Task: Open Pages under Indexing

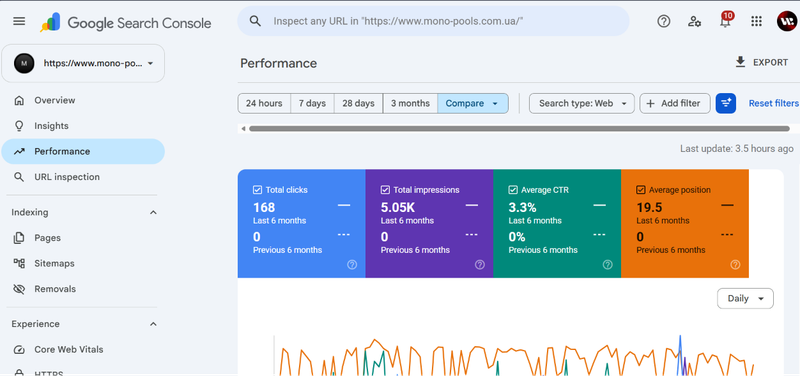Action: 83,238
